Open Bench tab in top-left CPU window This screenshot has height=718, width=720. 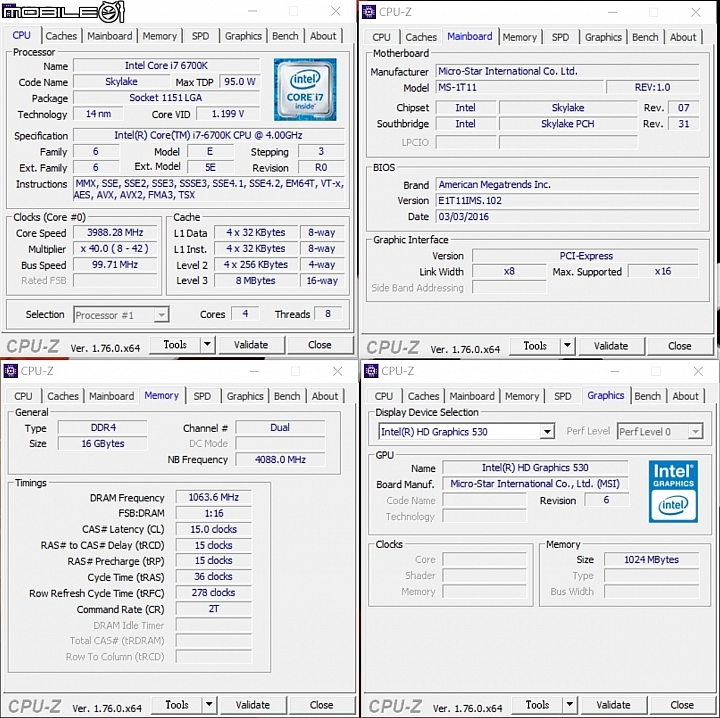coord(285,36)
